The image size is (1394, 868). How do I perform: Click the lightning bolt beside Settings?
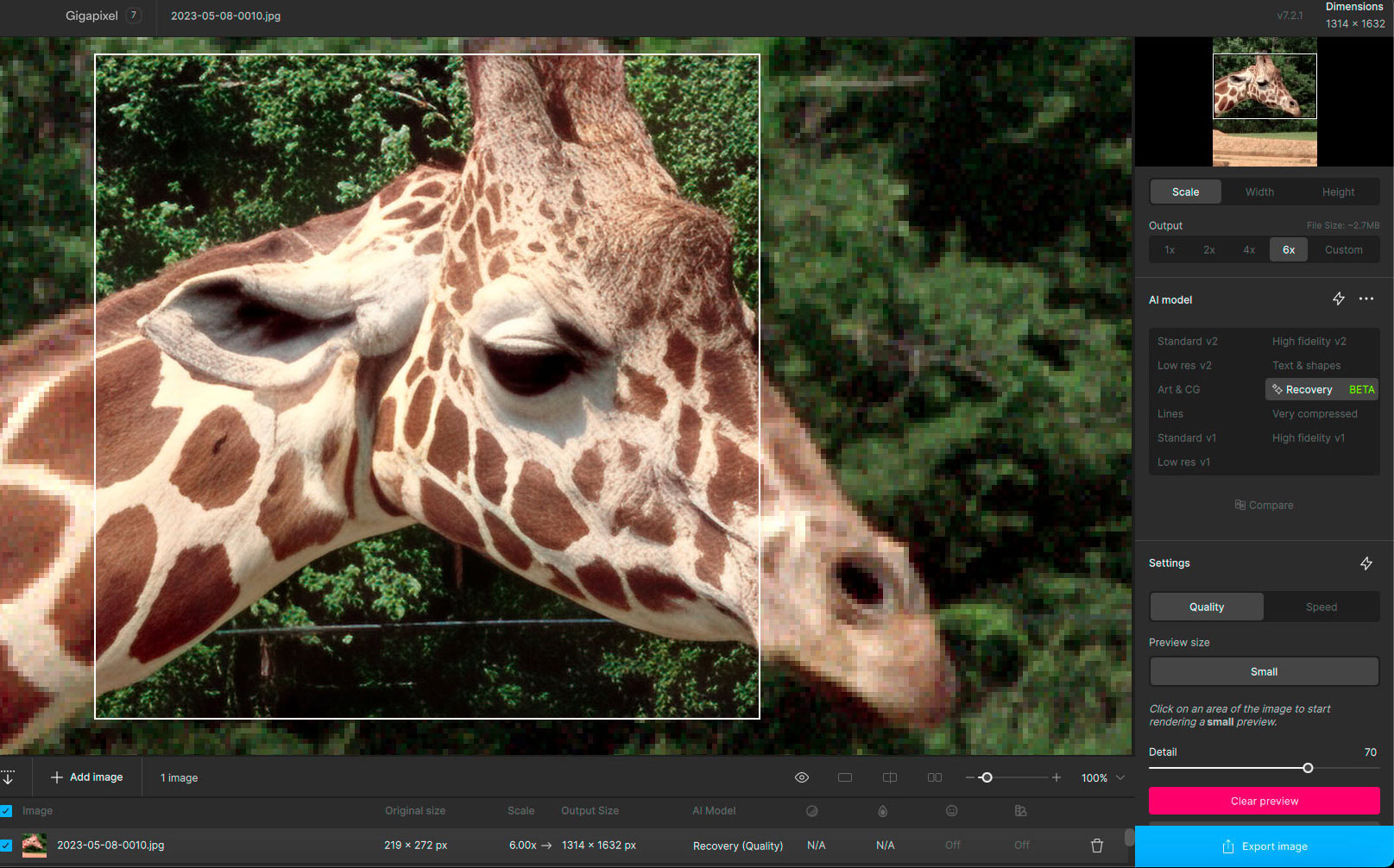(x=1366, y=563)
